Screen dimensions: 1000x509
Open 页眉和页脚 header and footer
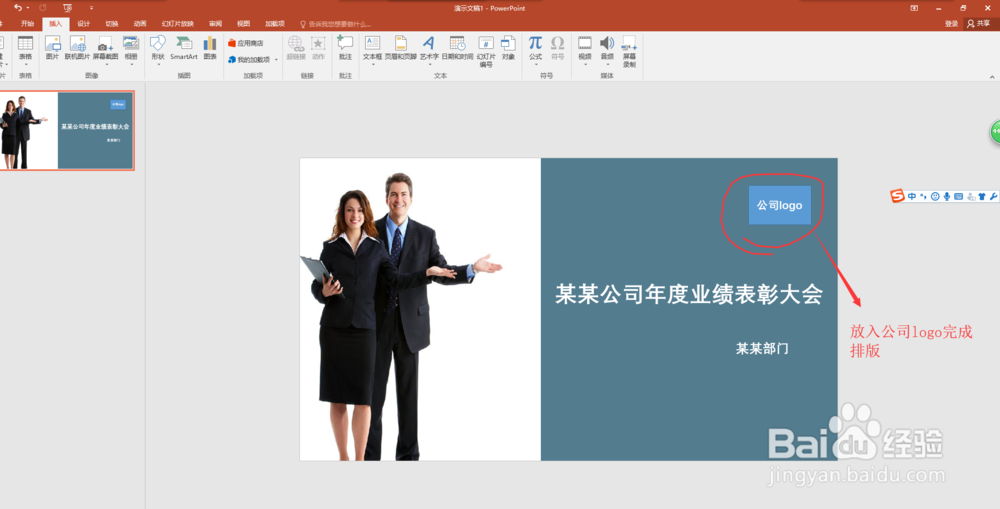[401, 48]
